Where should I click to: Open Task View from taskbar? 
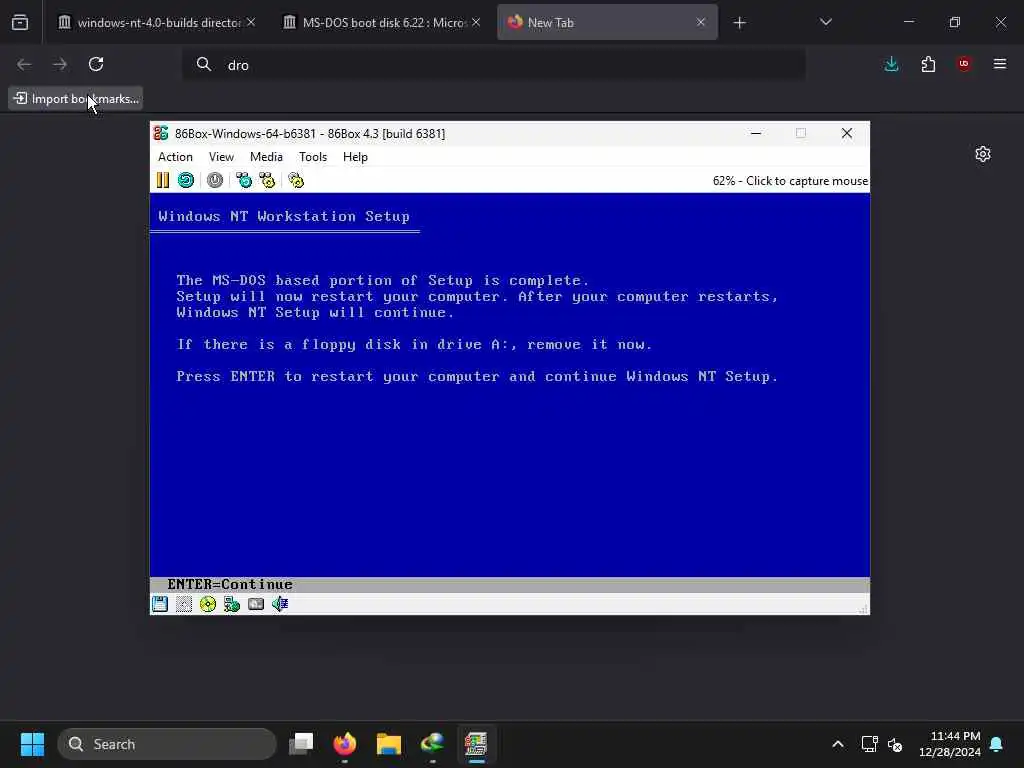tap(301, 744)
